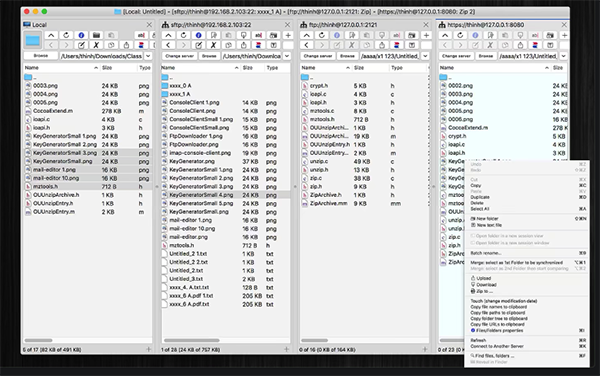Image resolution: width=600 pixels, height=376 pixels.
Task: Click upload icon in https panel toolbar
Action: 520,45
